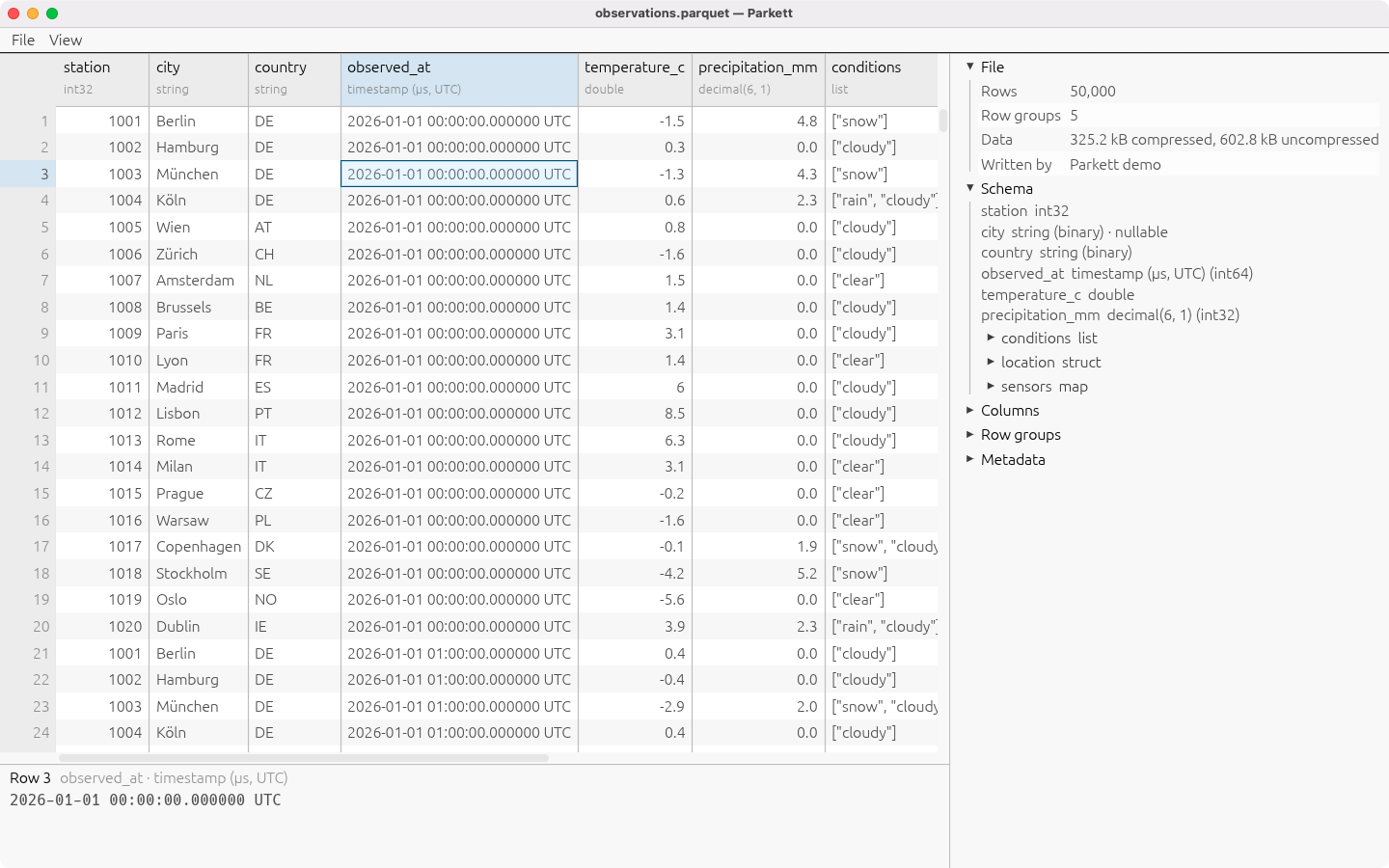Image resolution: width=1389 pixels, height=868 pixels.
Task: Select the country column header
Action: point(294,79)
